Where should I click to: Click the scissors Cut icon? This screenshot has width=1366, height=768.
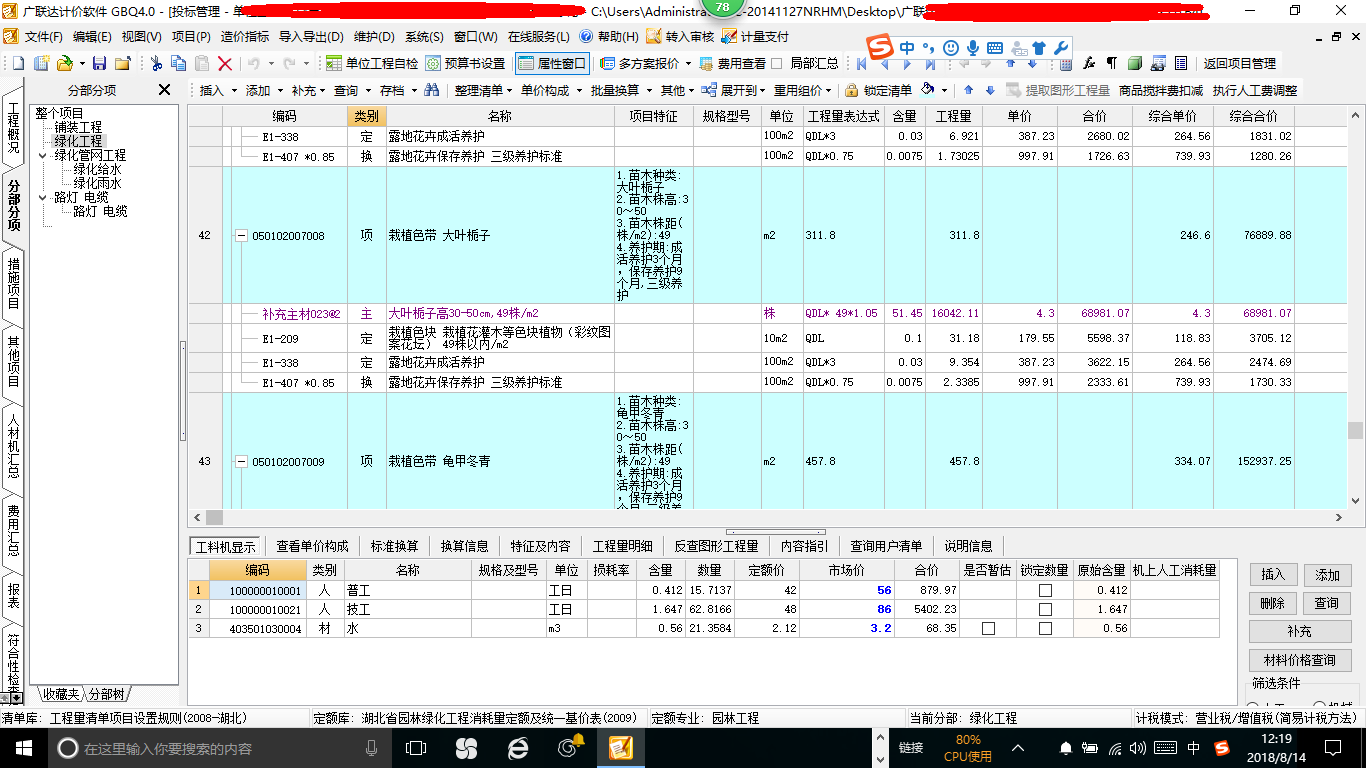[x=156, y=63]
